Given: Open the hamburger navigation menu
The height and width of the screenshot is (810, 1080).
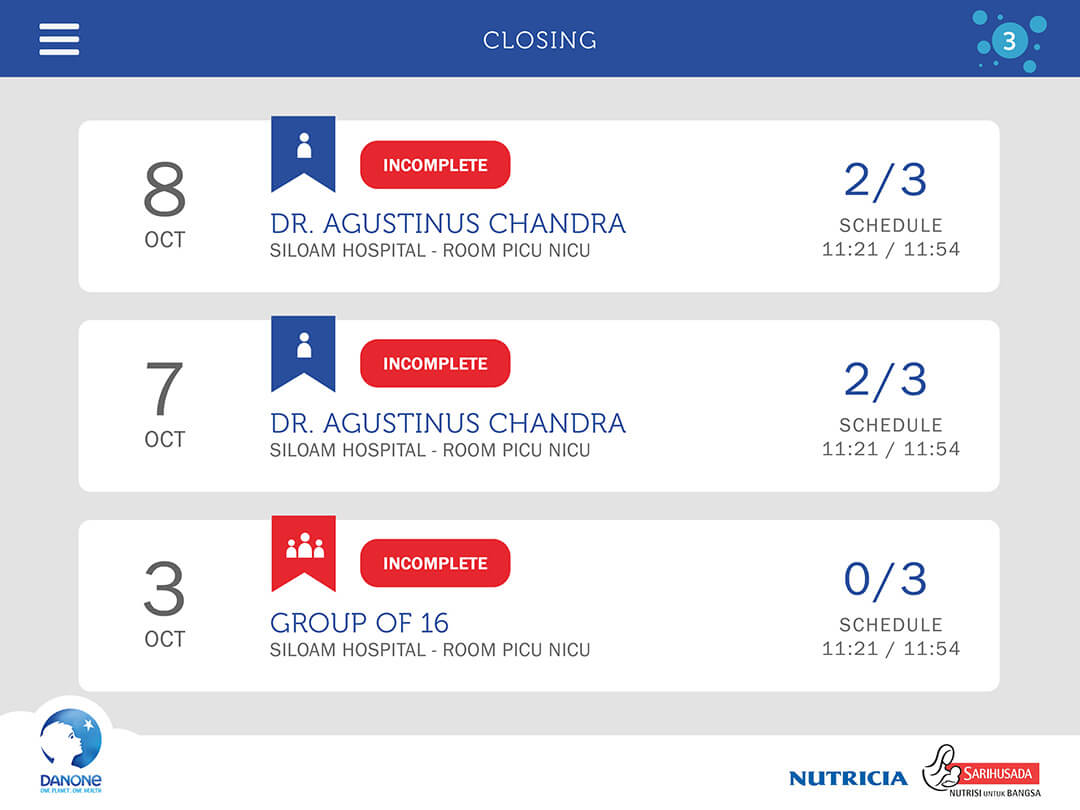Looking at the screenshot, I should [59, 38].
